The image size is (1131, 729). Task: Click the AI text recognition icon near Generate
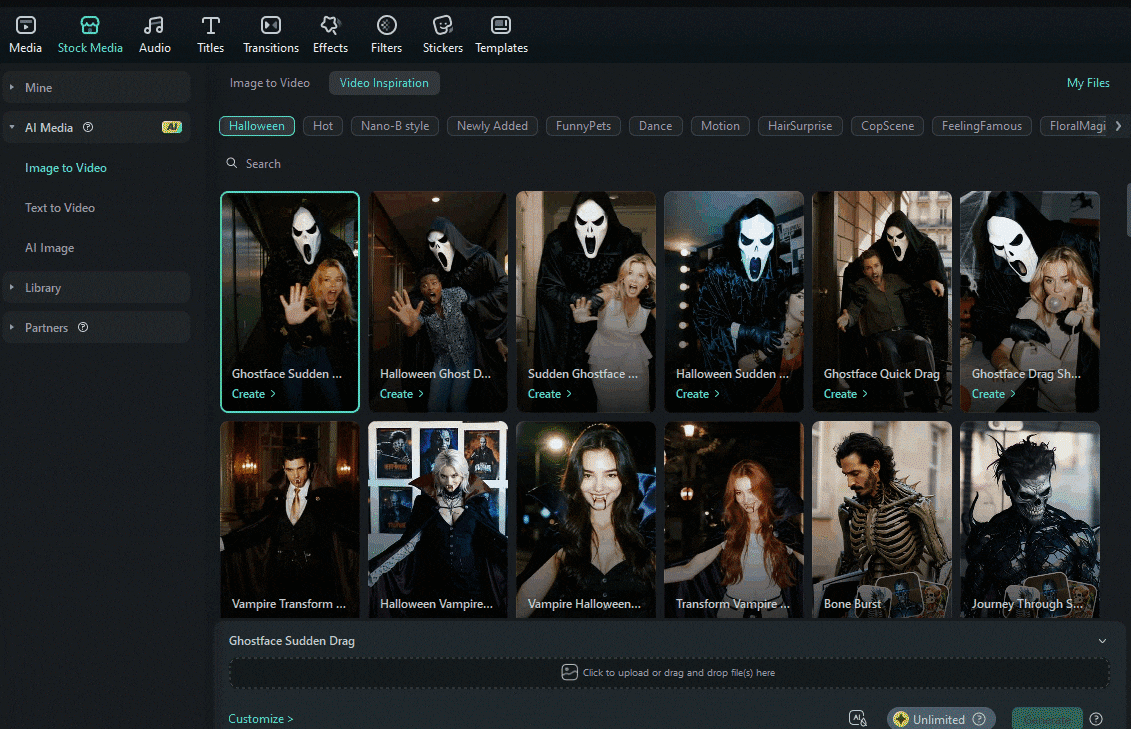pyautogui.click(x=857, y=718)
